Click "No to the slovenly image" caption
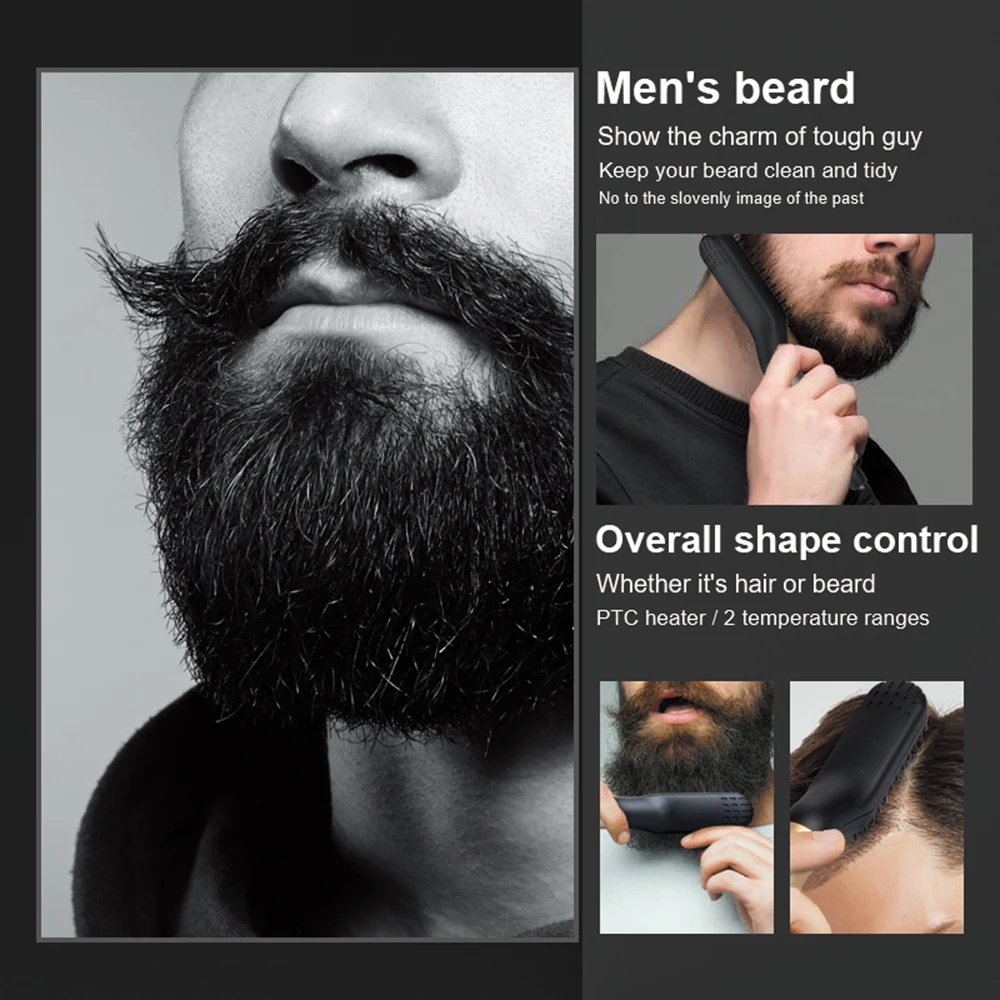The image size is (1000, 1000). [731, 198]
